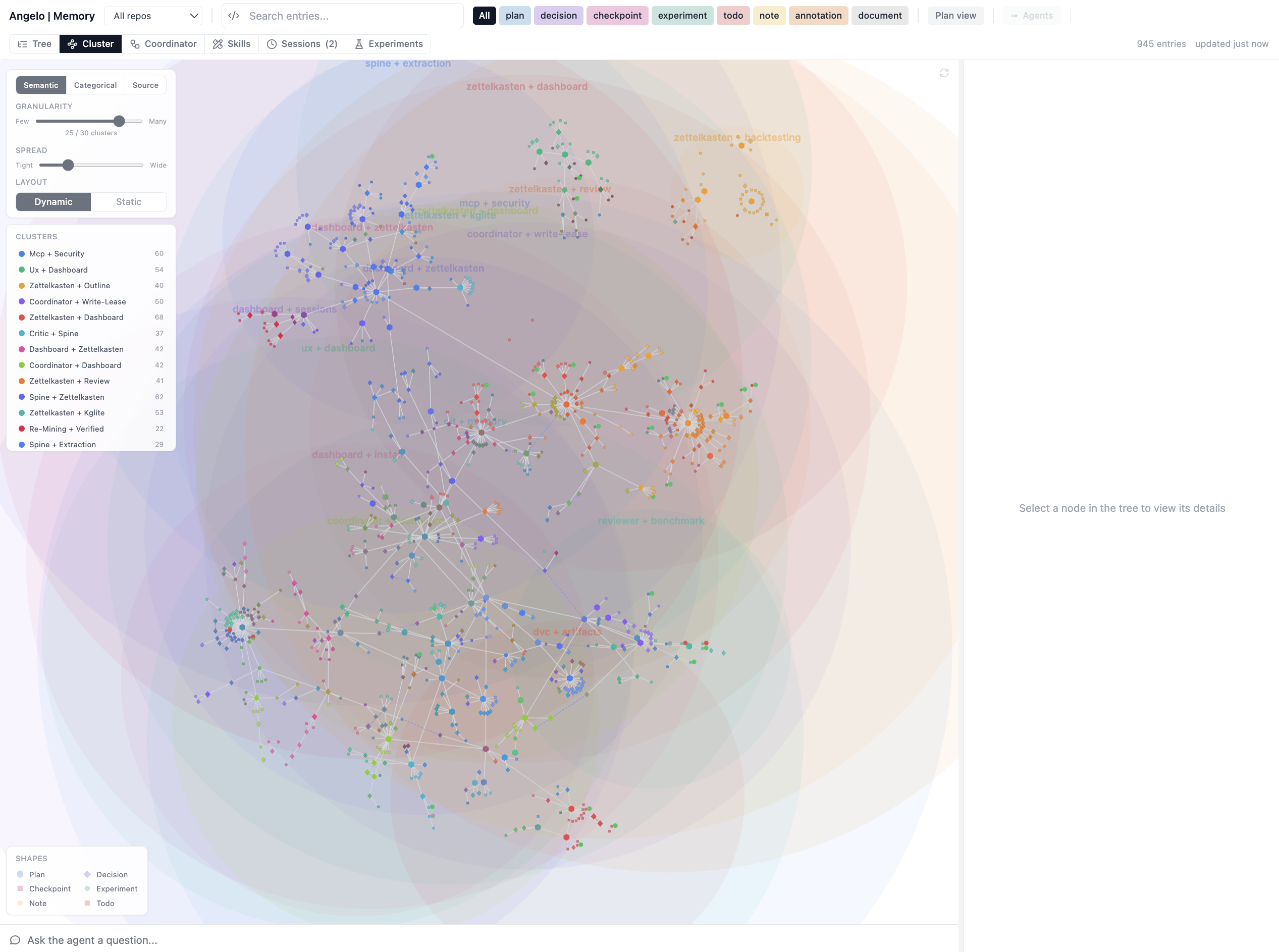Select Zettelkasten + Review cluster row

click(91, 381)
